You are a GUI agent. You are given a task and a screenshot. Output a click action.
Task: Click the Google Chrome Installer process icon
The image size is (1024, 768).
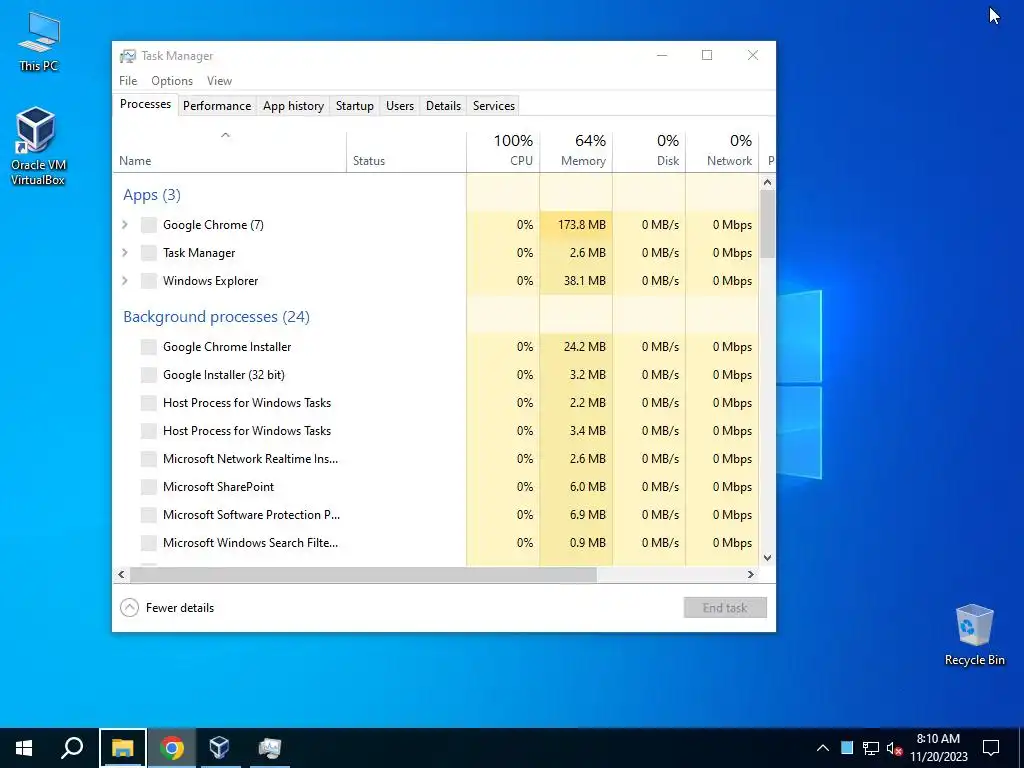(x=149, y=347)
